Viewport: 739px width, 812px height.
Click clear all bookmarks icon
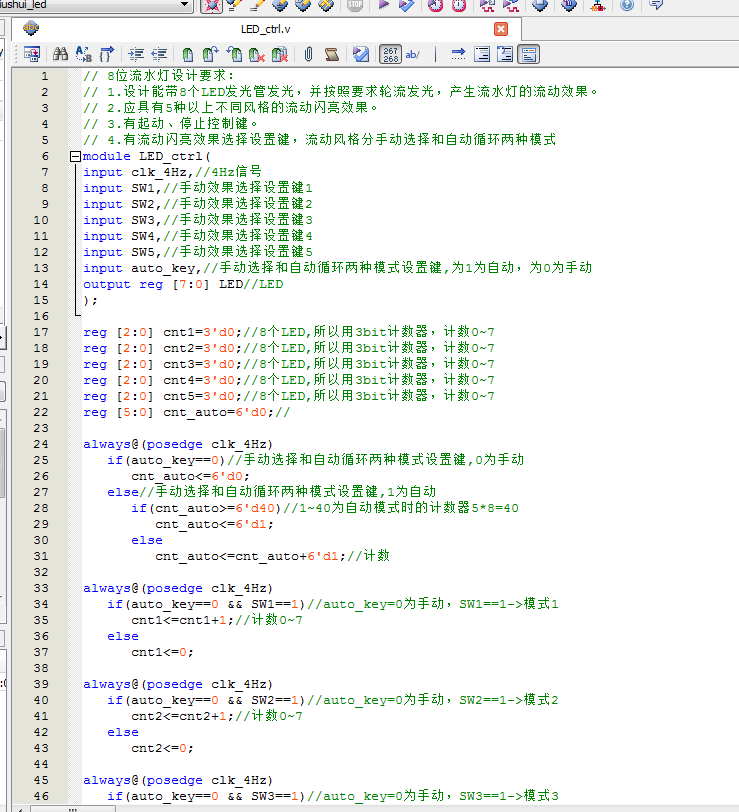pos(281,54)
